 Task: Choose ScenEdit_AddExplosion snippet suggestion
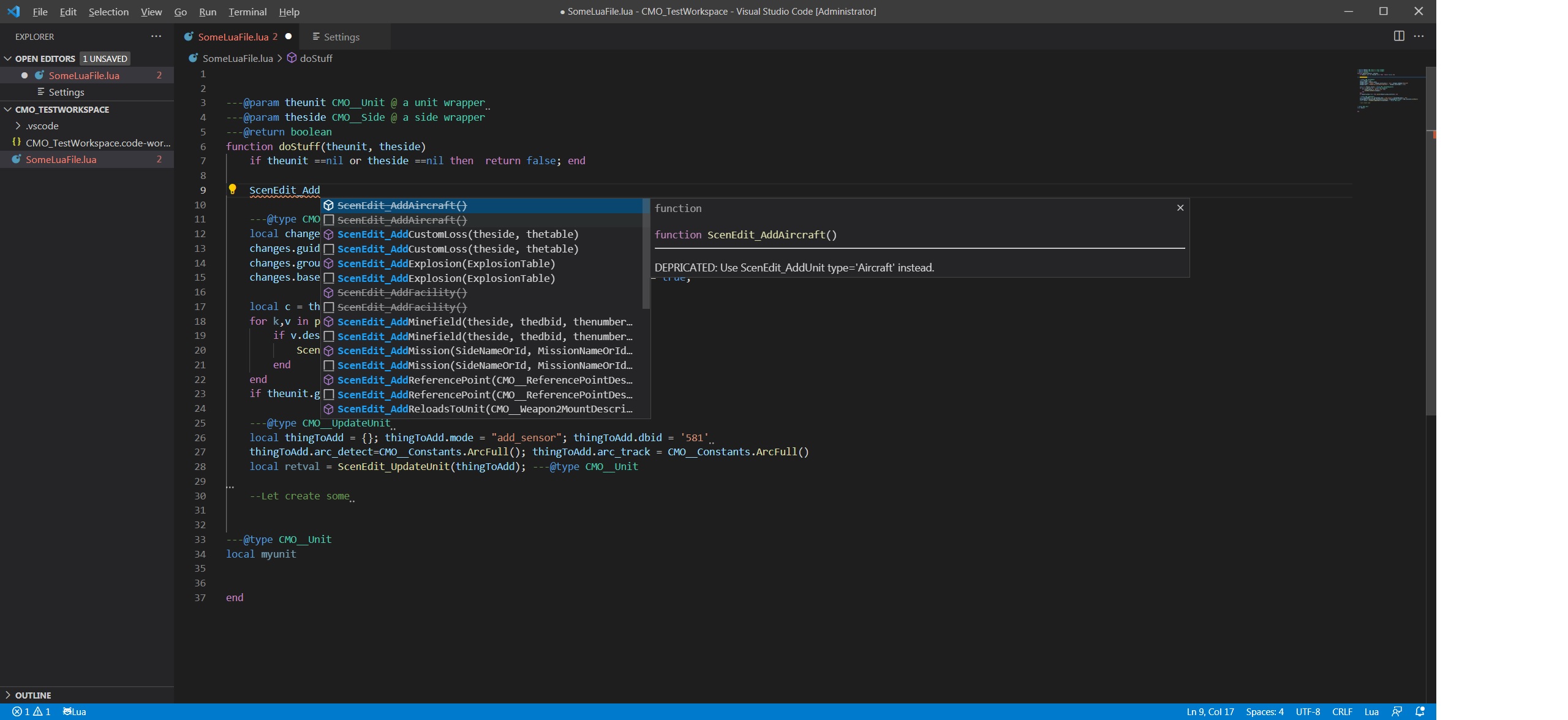click(x=481, y=278)
